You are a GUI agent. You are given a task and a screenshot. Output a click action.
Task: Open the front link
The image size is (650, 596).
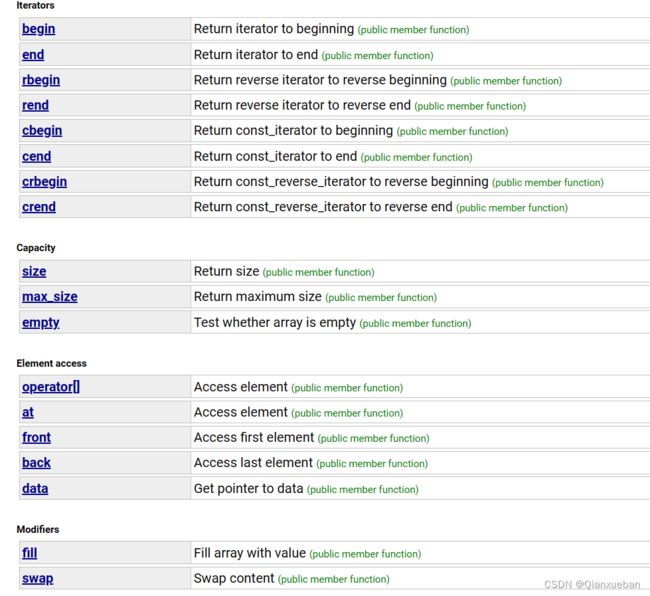point(36,437)
